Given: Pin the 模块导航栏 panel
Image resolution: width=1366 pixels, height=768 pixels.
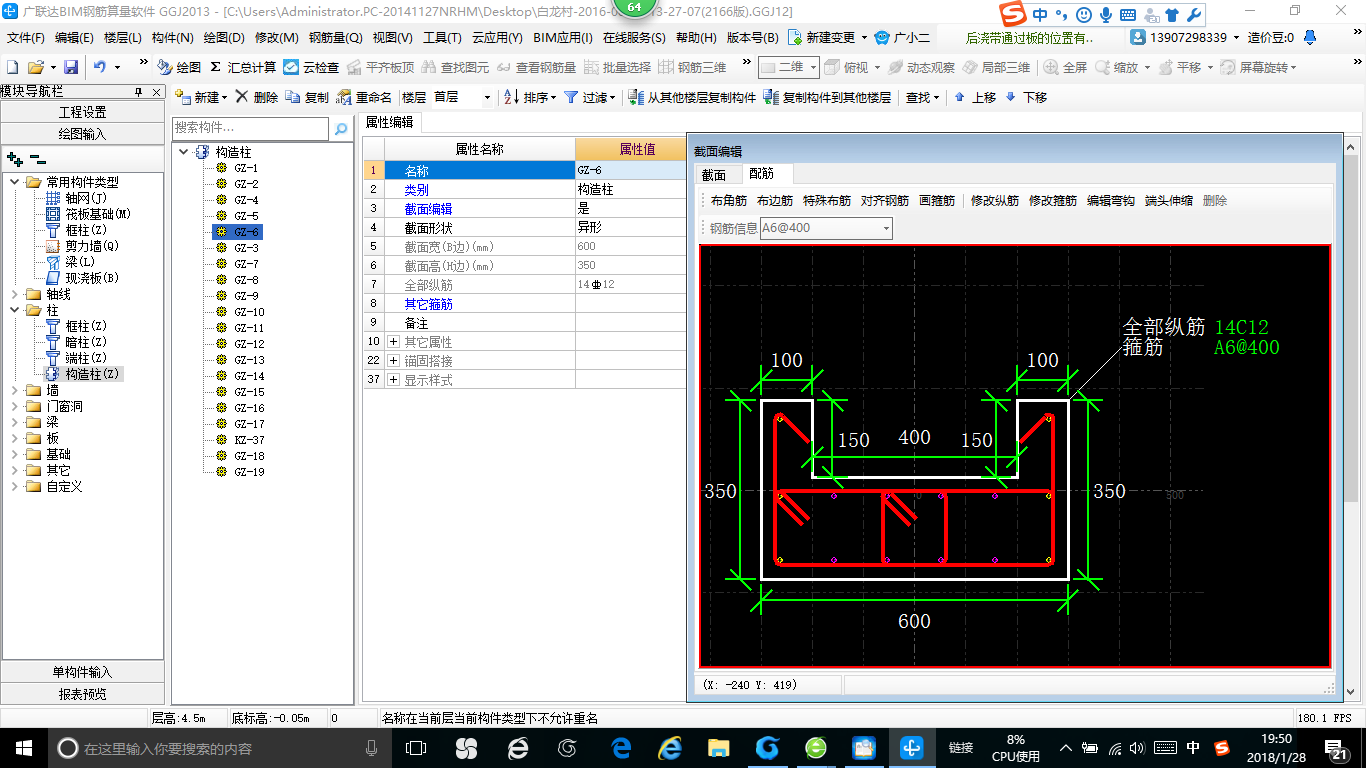Looking at the screenshot, I should [138, 91].
